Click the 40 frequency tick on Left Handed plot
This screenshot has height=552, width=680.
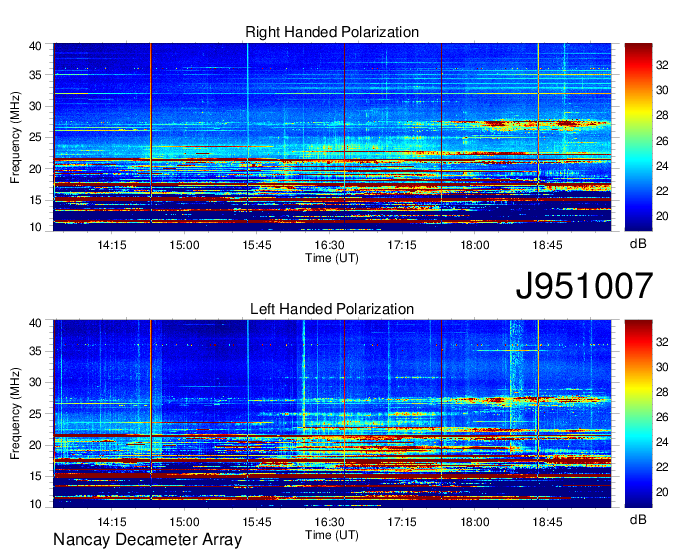click(x=35, y=323)
